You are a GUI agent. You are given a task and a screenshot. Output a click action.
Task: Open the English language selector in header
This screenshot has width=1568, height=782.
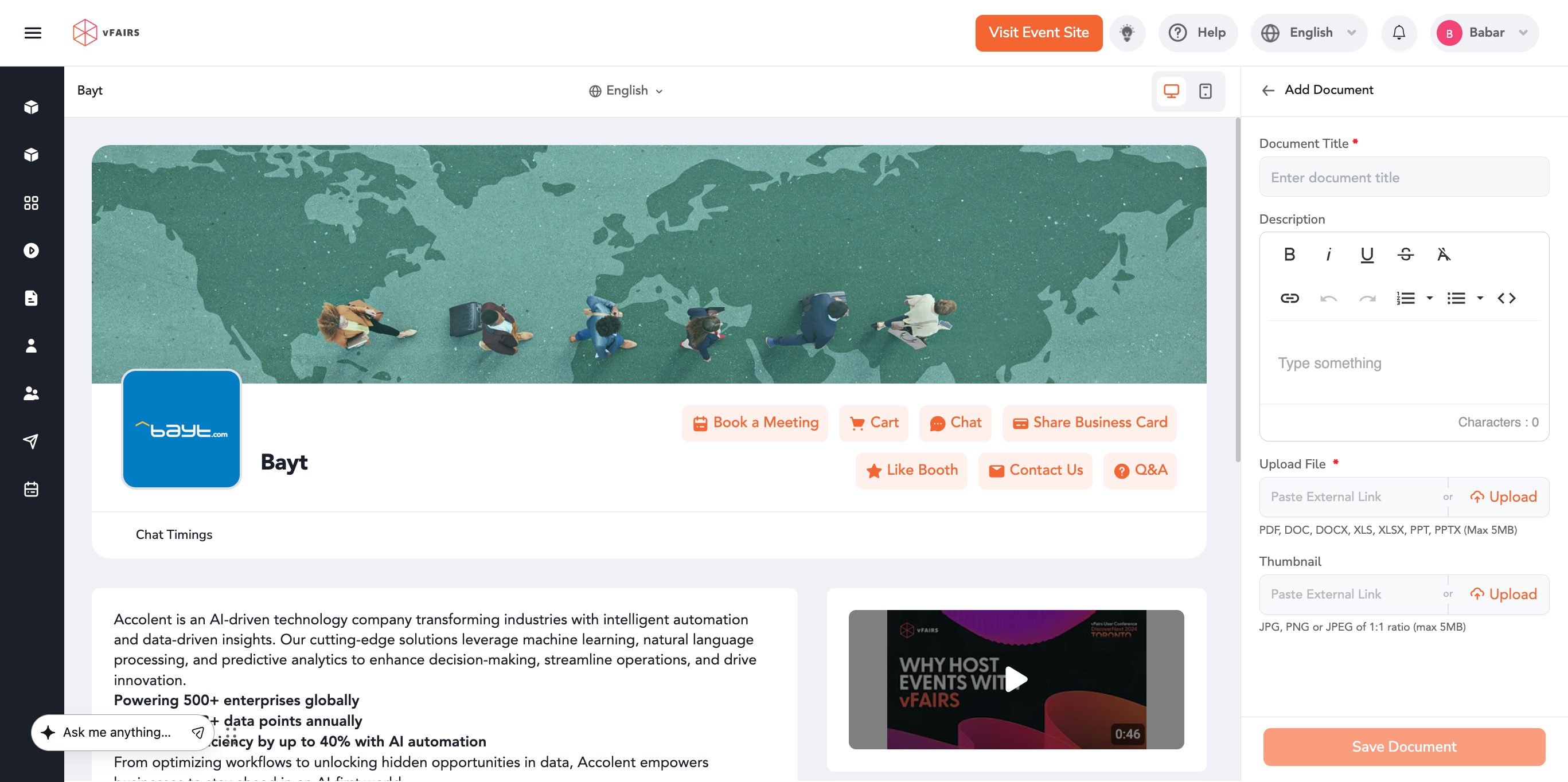pyautogui.click(x=1309, y=33)
